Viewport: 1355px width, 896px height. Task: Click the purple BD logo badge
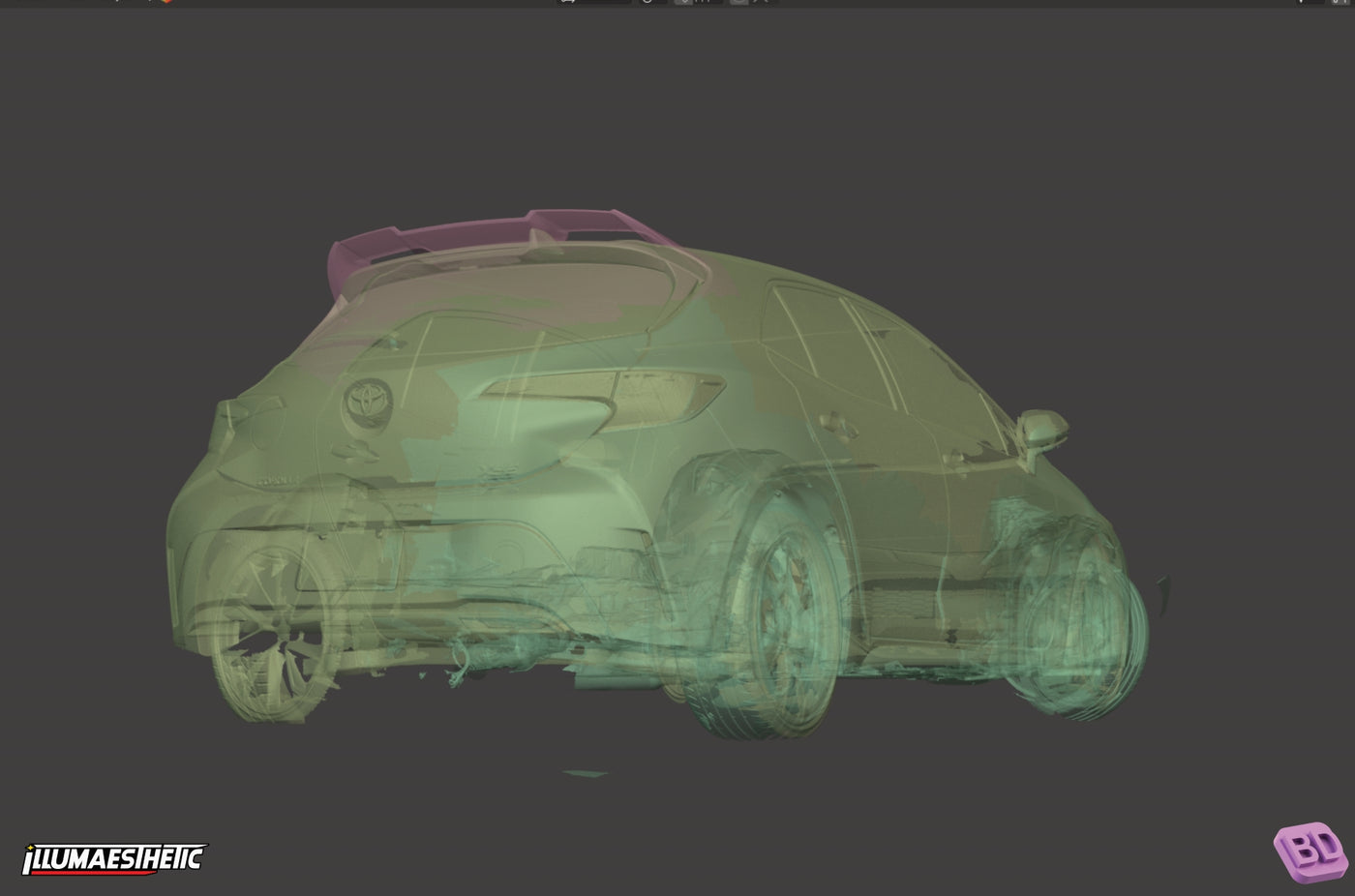click(x=1312, y=854)
